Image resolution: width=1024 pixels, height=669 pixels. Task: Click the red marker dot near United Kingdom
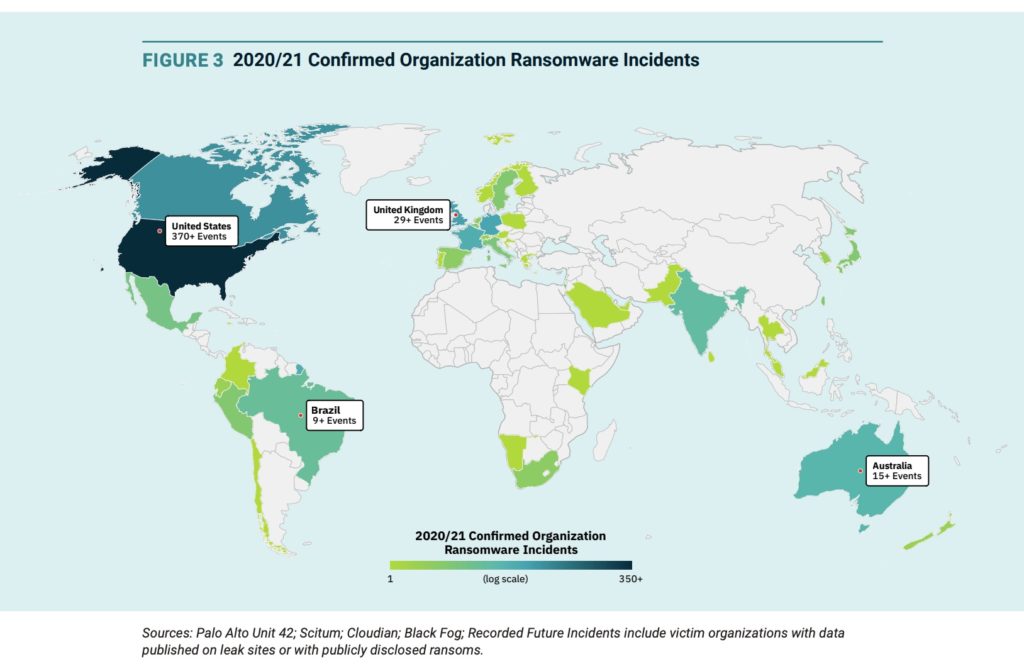coord(454,215)
